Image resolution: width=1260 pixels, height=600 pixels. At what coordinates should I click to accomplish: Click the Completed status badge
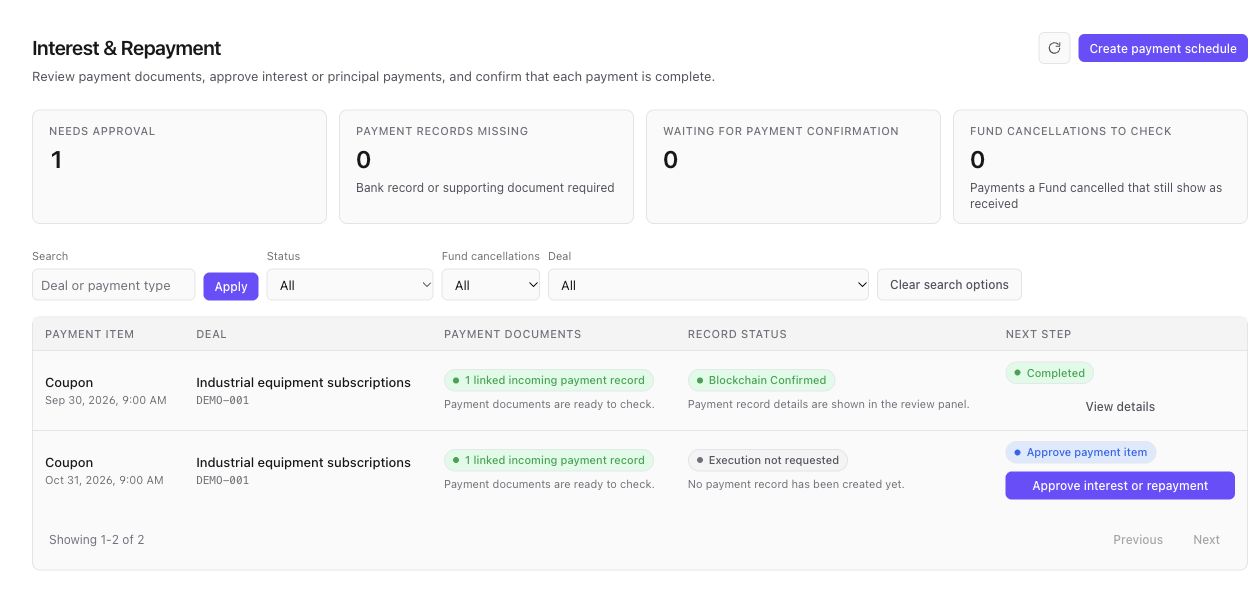1050,373
